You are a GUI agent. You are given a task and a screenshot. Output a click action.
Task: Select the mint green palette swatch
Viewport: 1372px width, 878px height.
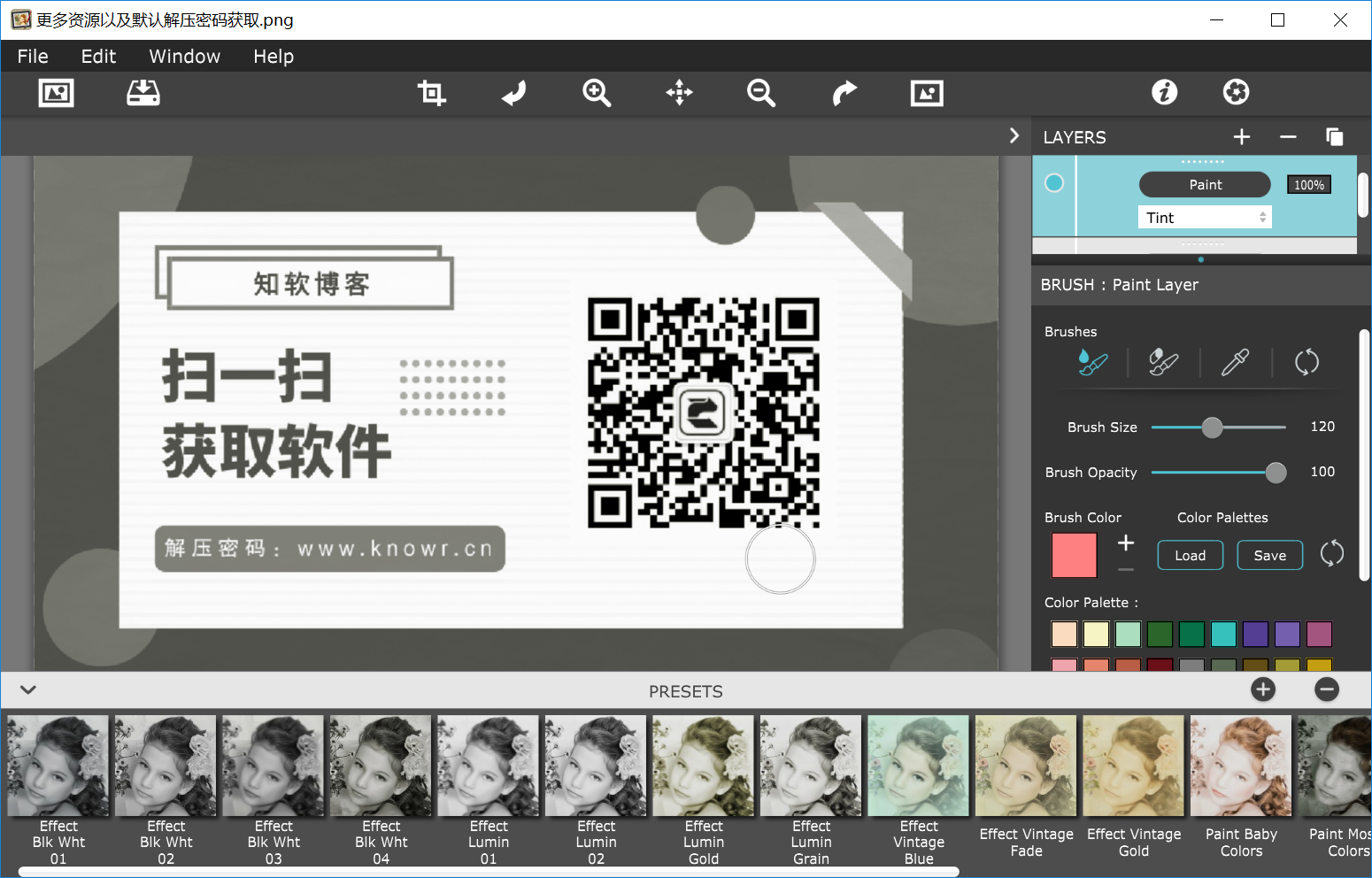click(1128, 634)
